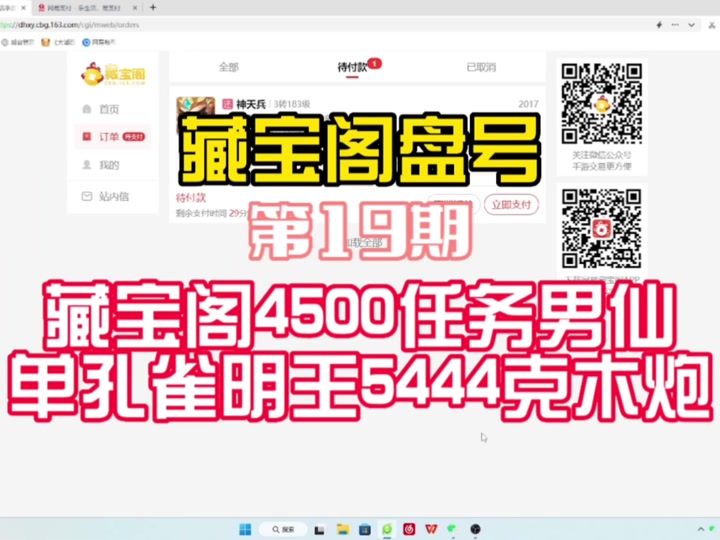720x540 pixels.
Task: Open WPS Office from taskbar
Action: (x=431, y=529)
